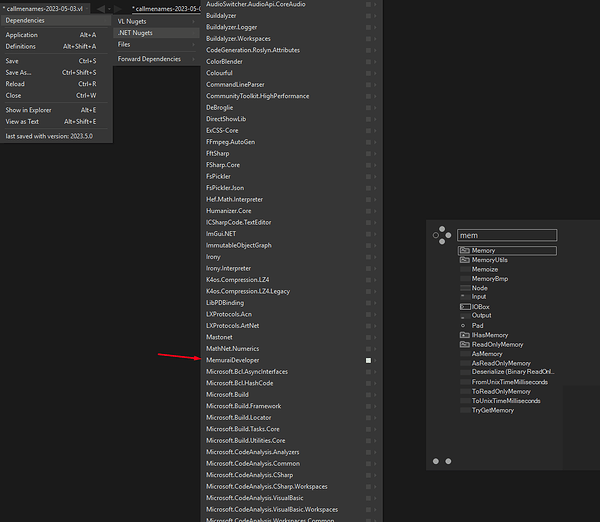
Task: Choose Definitions from the document menu
Action: (x=56, y=46)
